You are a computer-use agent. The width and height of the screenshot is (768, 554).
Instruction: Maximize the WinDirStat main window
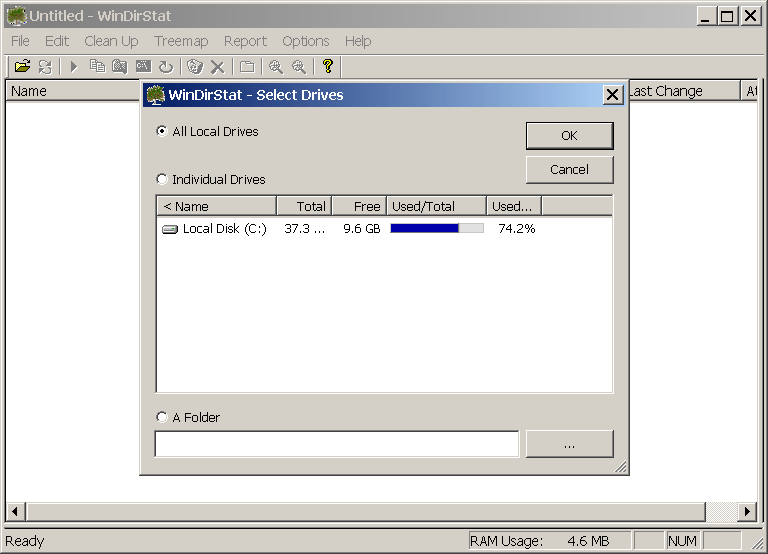click(x=727, y=16)
